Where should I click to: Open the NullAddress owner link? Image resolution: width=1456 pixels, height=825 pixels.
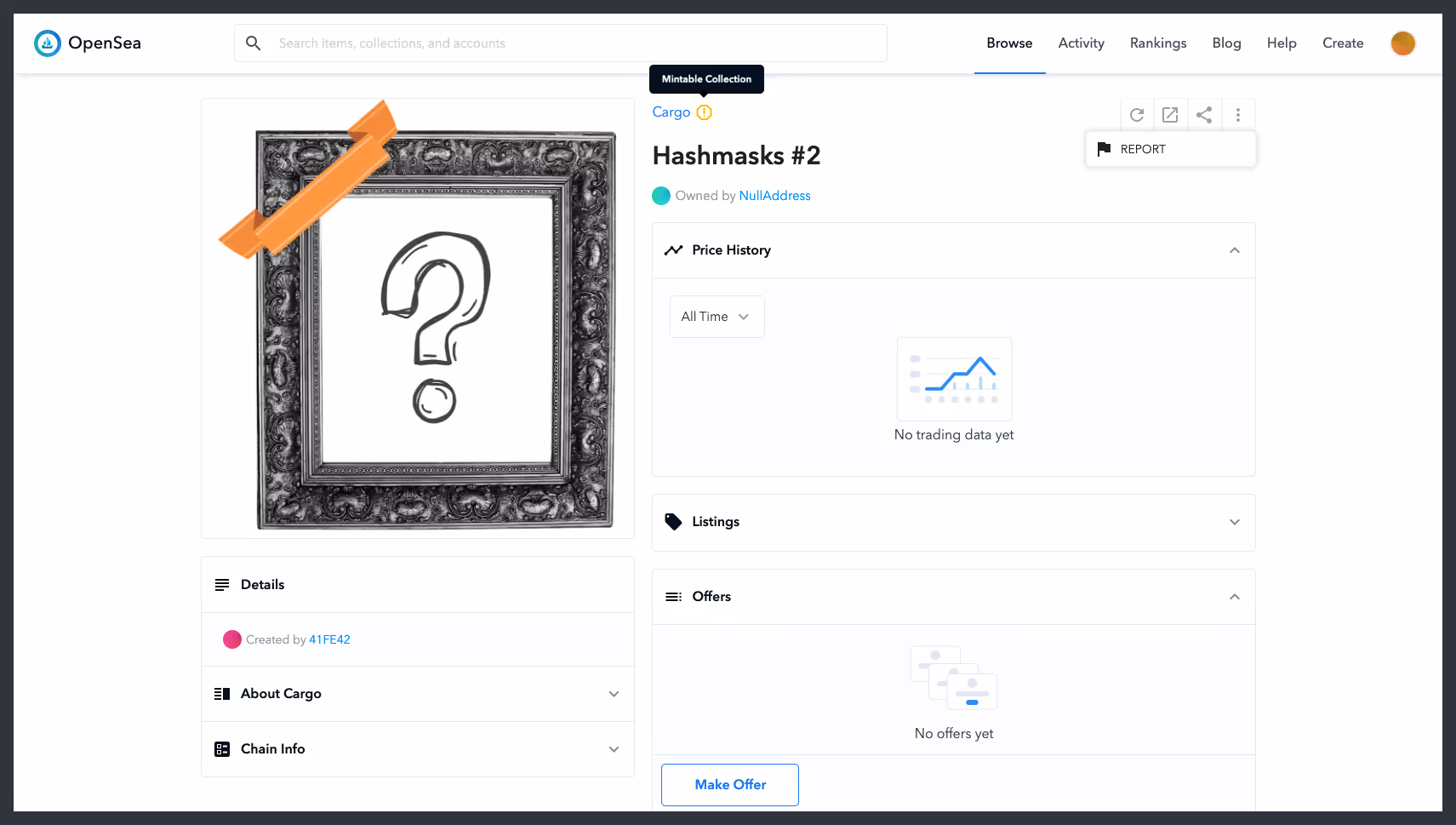(x=774, y=196)
